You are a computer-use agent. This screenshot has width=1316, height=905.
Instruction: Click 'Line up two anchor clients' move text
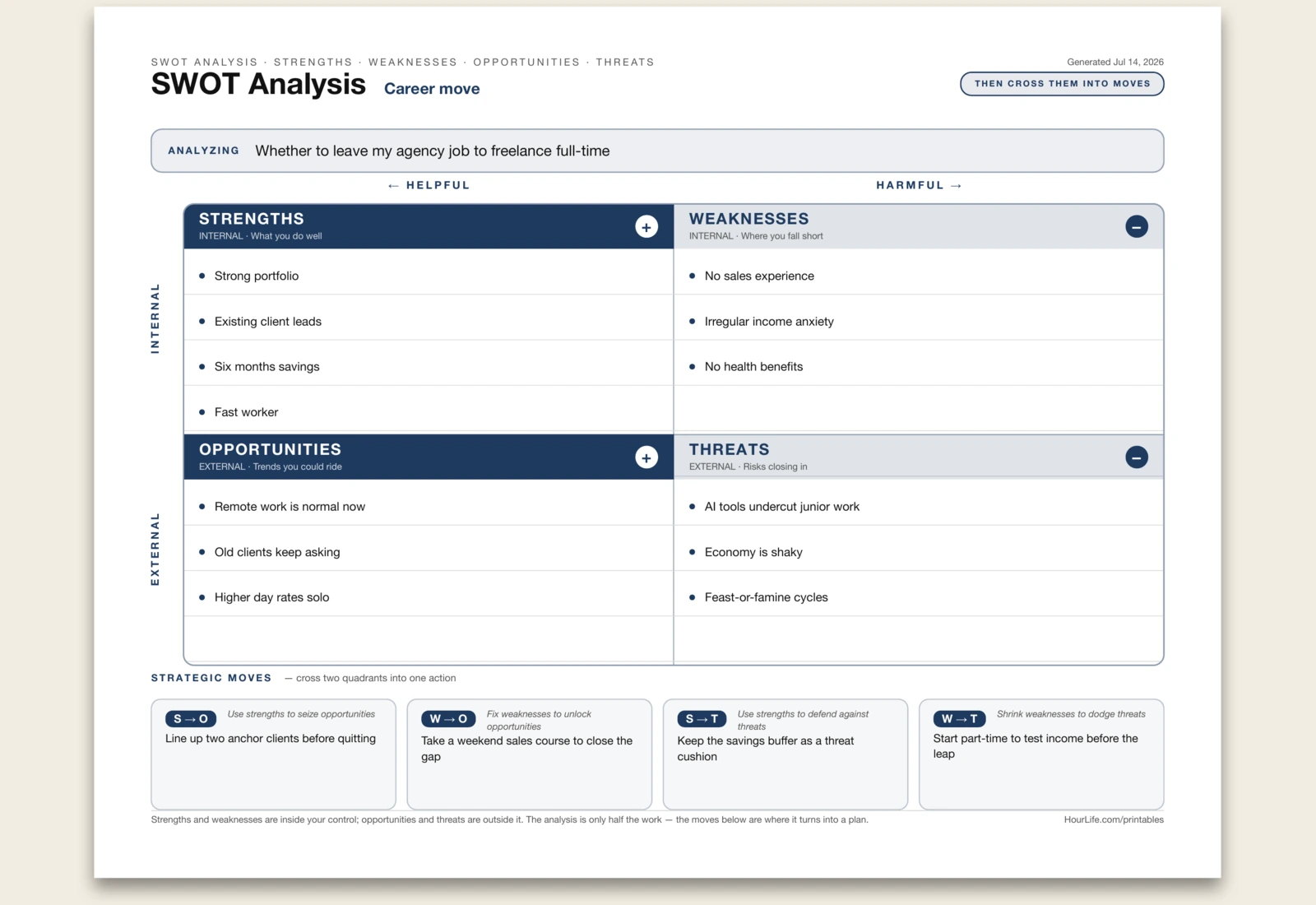tap(271, 738)
